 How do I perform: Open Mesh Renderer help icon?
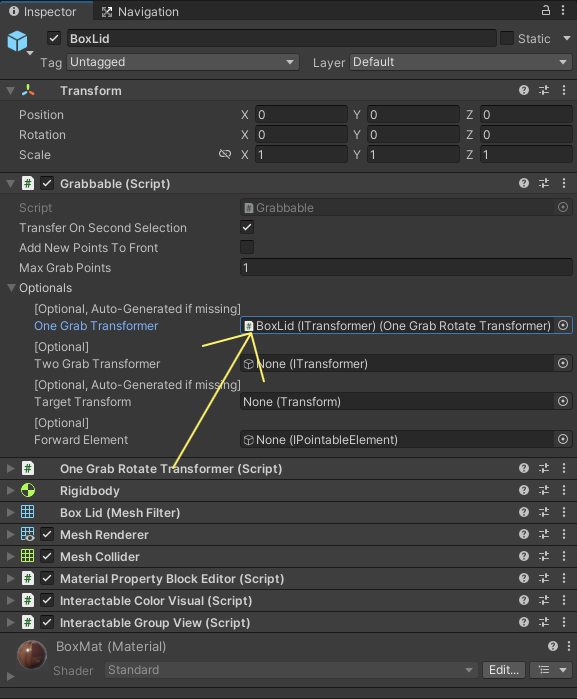(x=524, y=534)
